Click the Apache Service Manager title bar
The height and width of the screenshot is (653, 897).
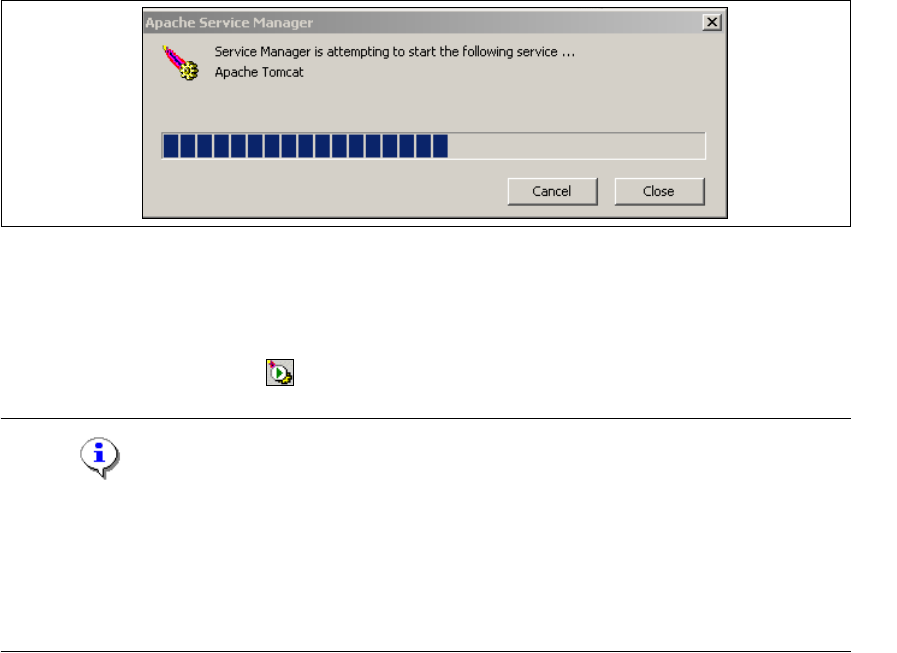pos(422,22)
